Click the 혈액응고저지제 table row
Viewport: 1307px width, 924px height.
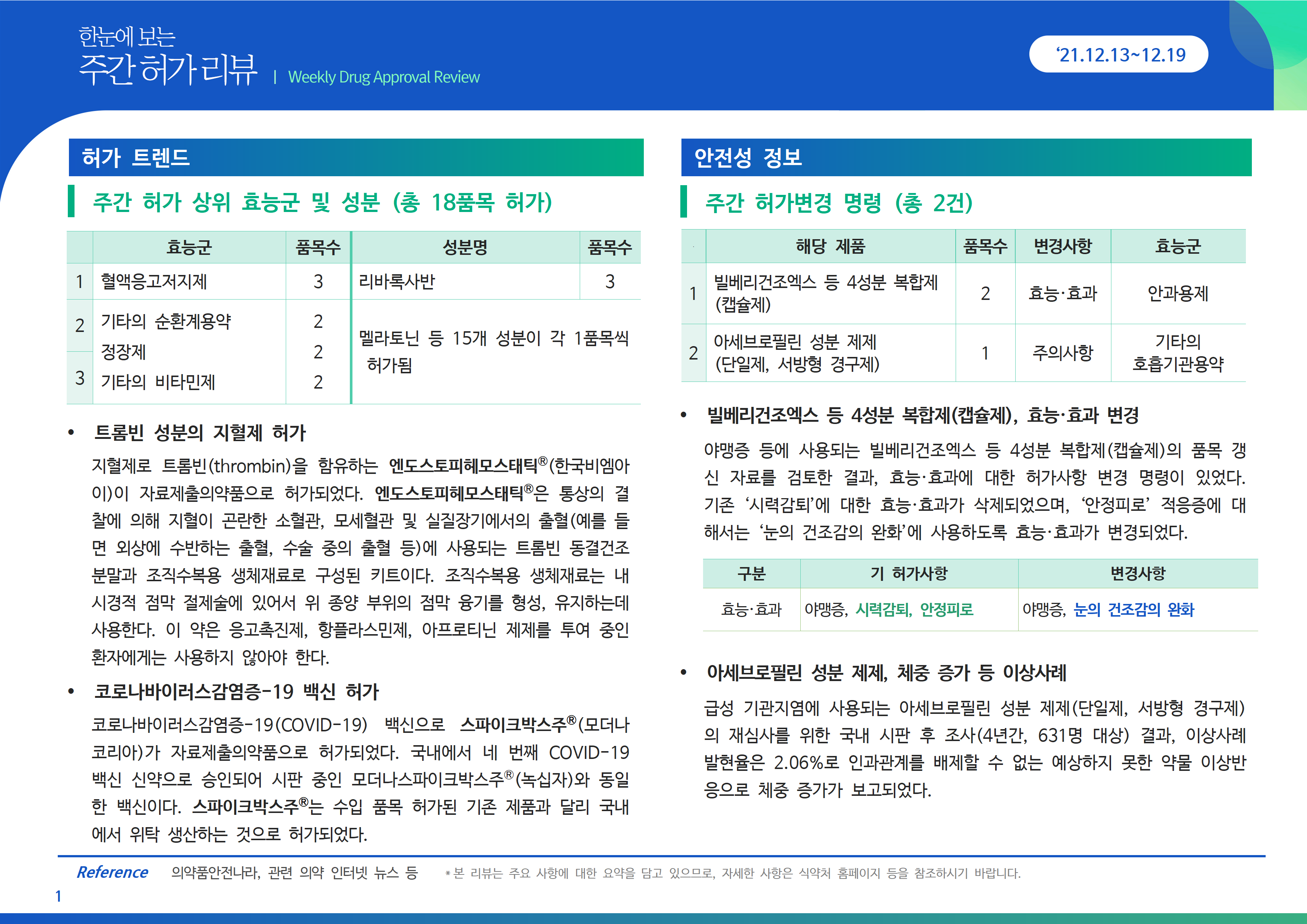[x=154, y=281]
